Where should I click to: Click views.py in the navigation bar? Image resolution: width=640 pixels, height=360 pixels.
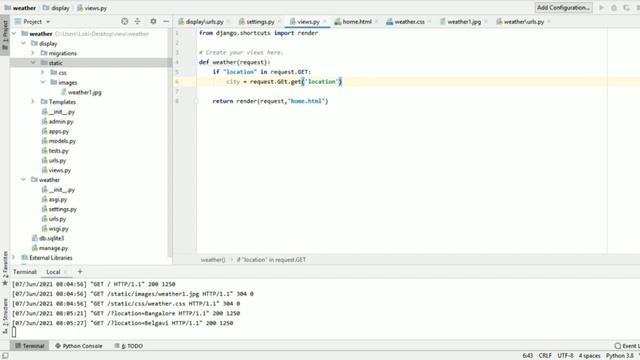(92, 8)
